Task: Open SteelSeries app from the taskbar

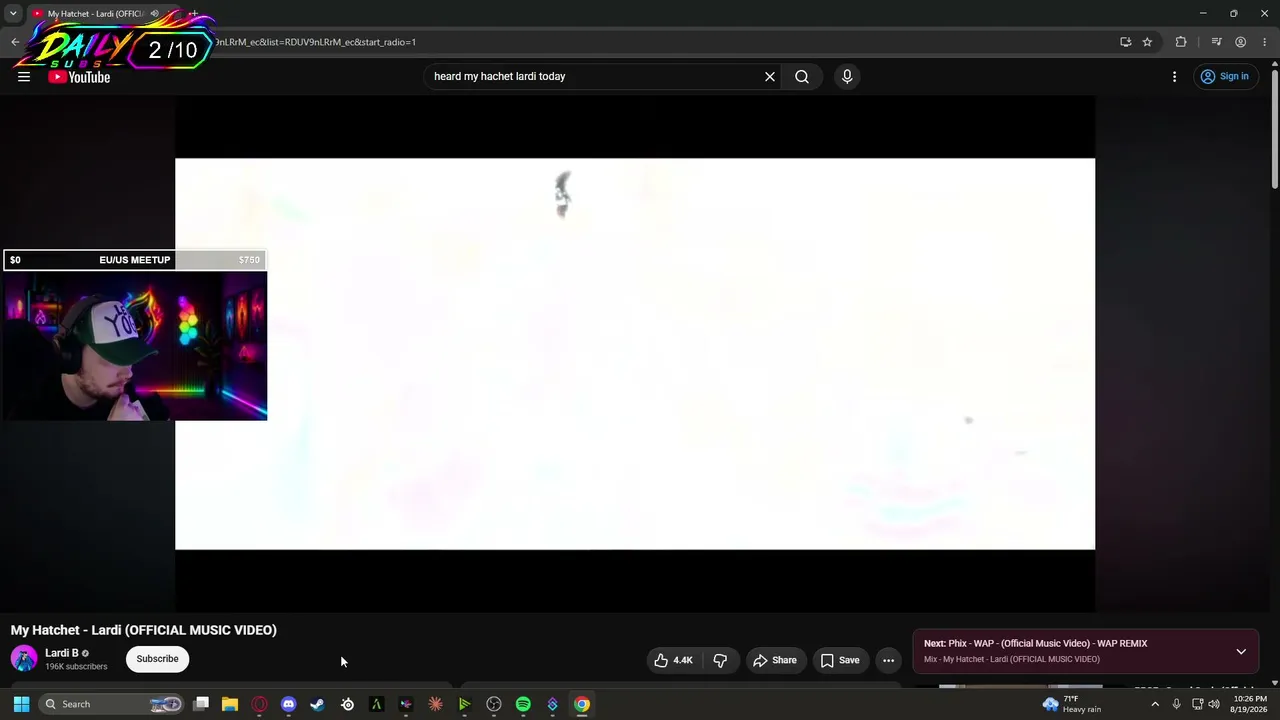Action: (347, 704)
